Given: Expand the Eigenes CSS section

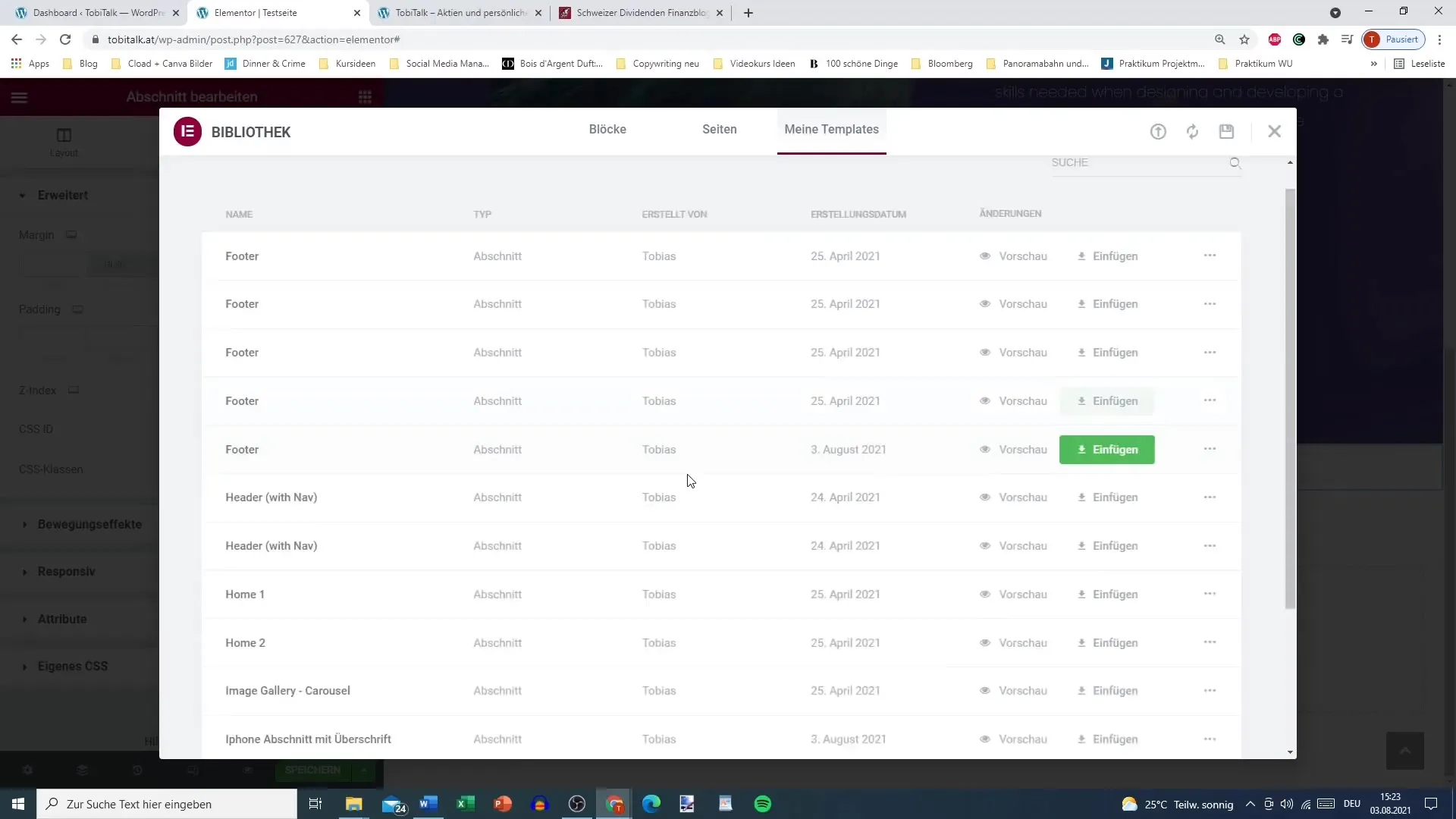Looking at the screenshot, I should pos(72,667).
